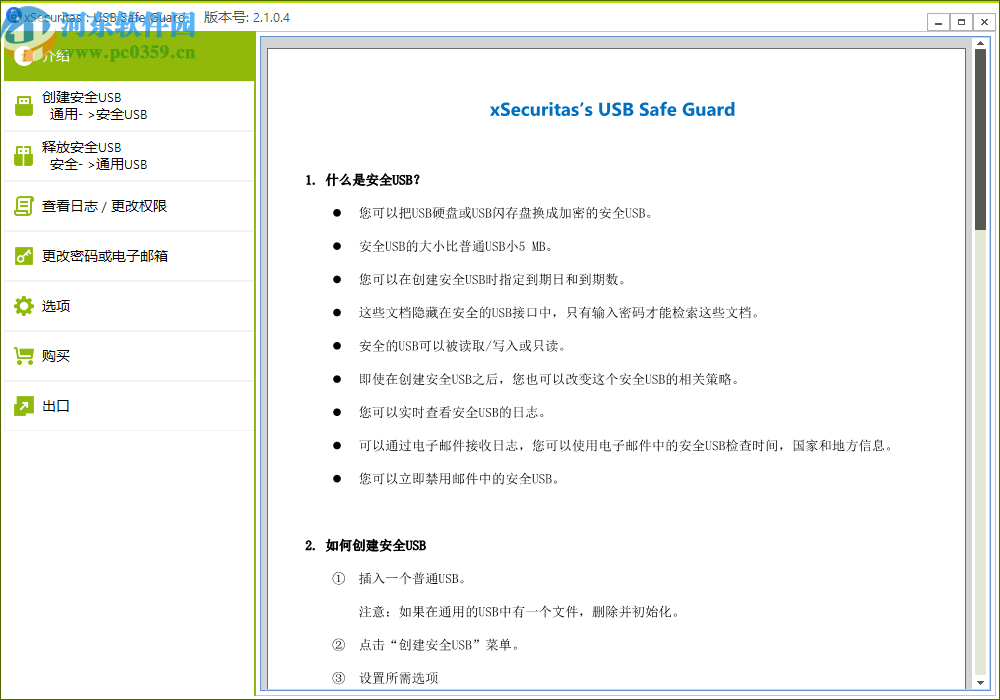Click the xSecuritas app icon in title bar
1000x700 pixels.
click(12, 17)
